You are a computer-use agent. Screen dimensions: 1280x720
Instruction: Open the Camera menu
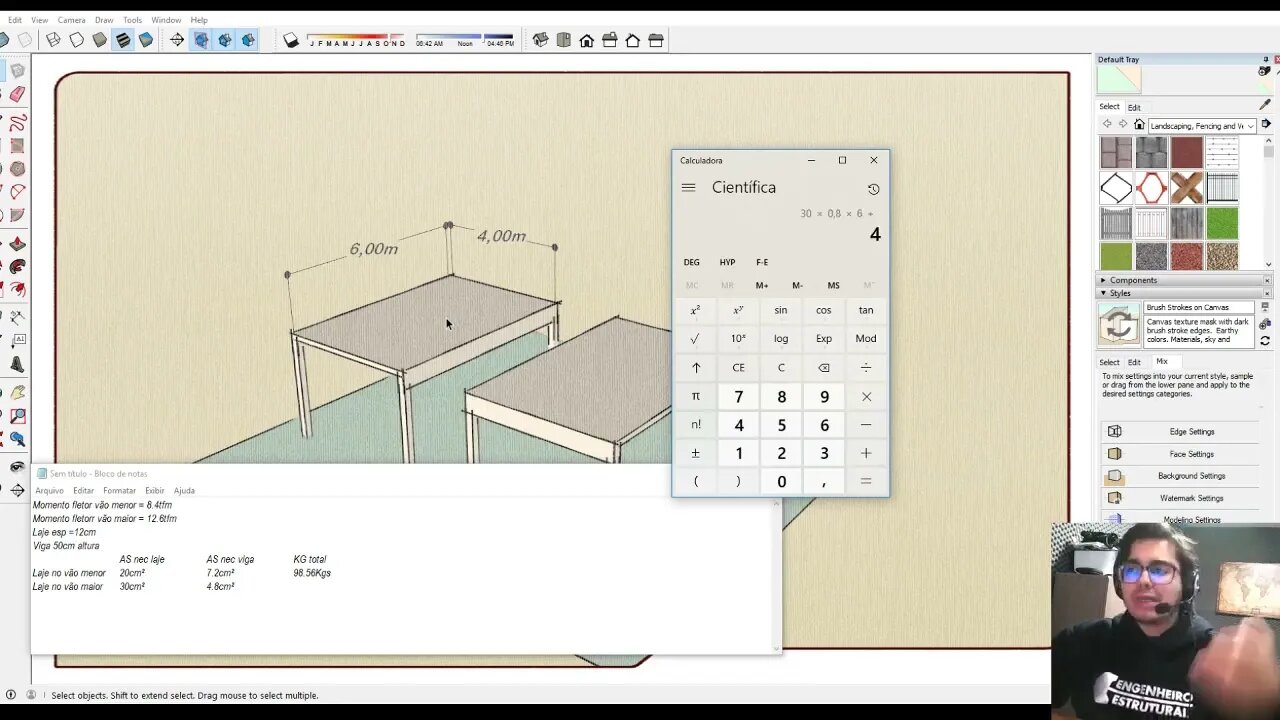point(71,20)
